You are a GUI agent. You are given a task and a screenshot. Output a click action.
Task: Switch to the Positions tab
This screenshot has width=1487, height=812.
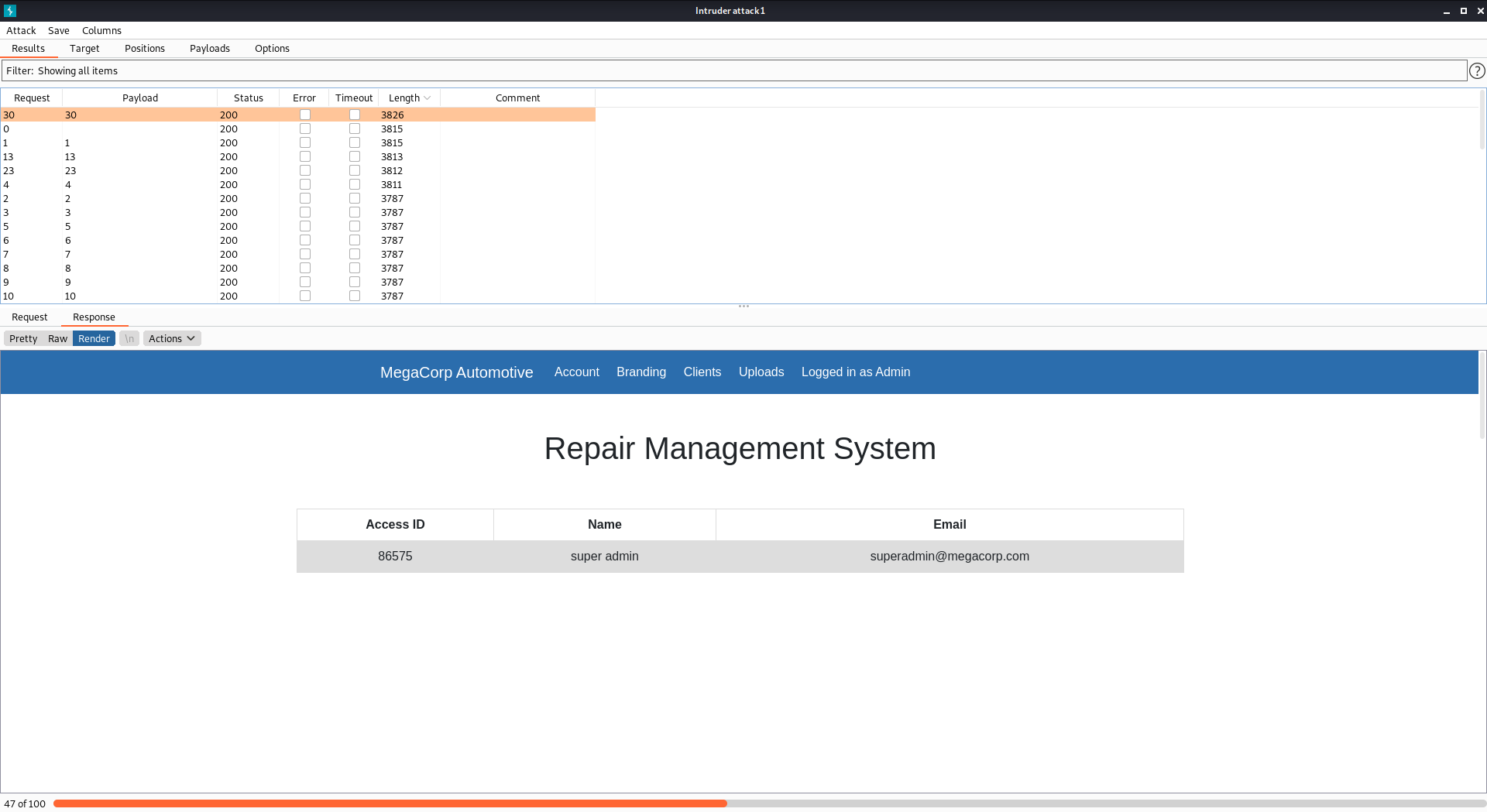click(x=145, y=48)
